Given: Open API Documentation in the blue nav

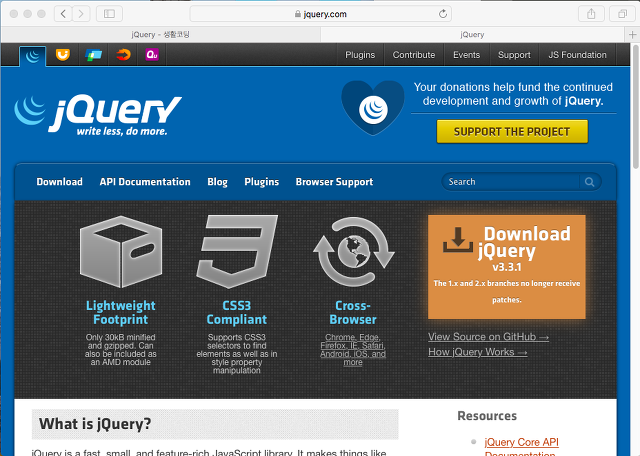Looking at the screenshot, I should coord(145,182).
